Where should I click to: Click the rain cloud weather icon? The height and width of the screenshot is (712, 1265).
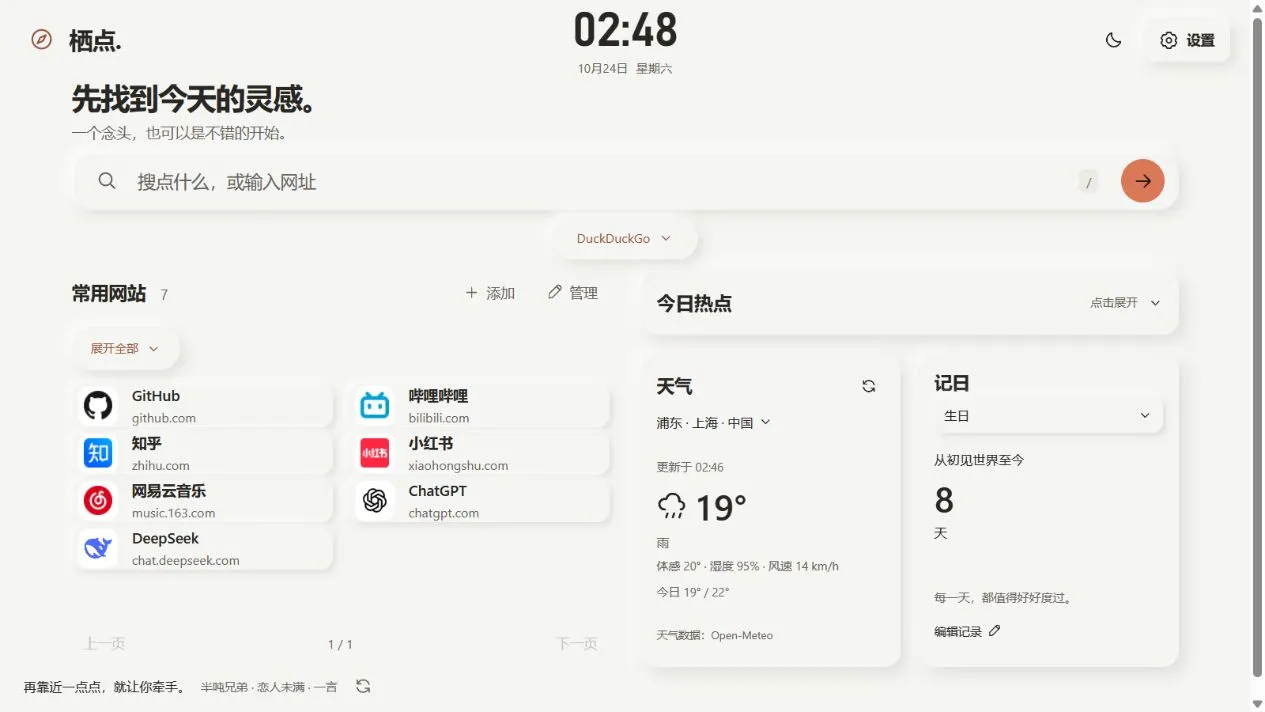coord(671,507)
